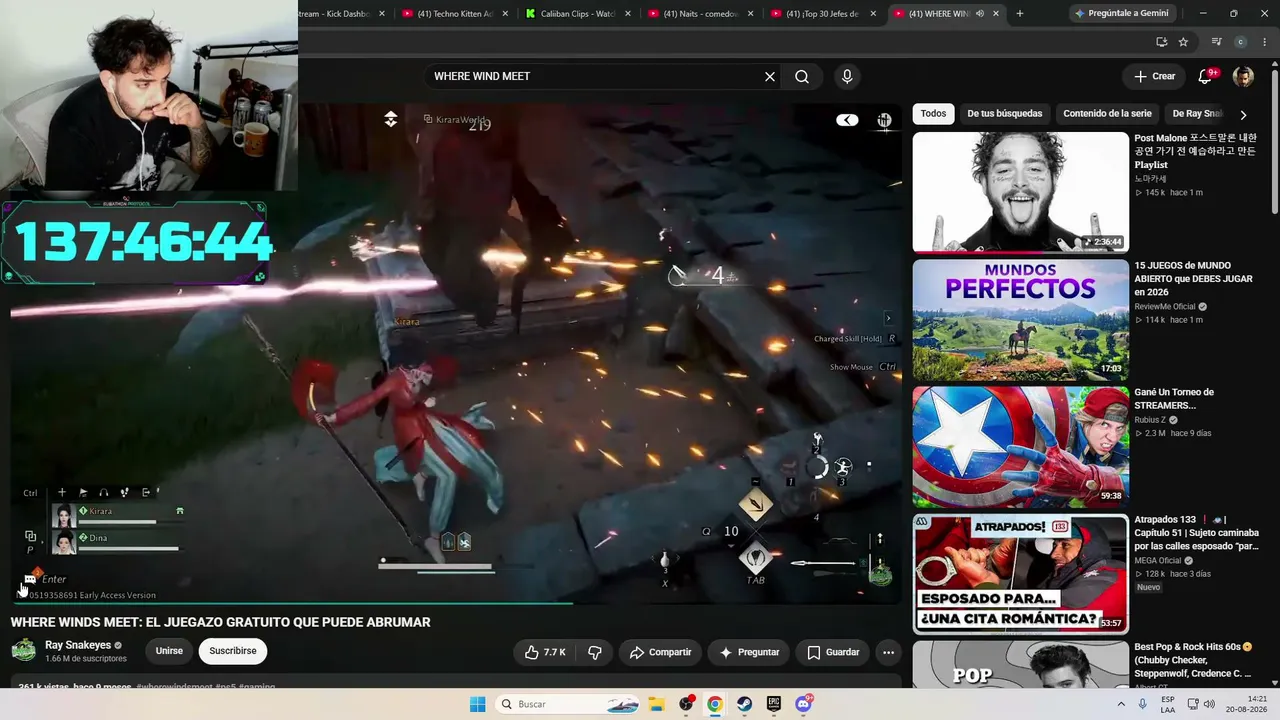Screen dimensions: 1280x720
Task: Click the Crear button
Action: tap(1154, 77)
